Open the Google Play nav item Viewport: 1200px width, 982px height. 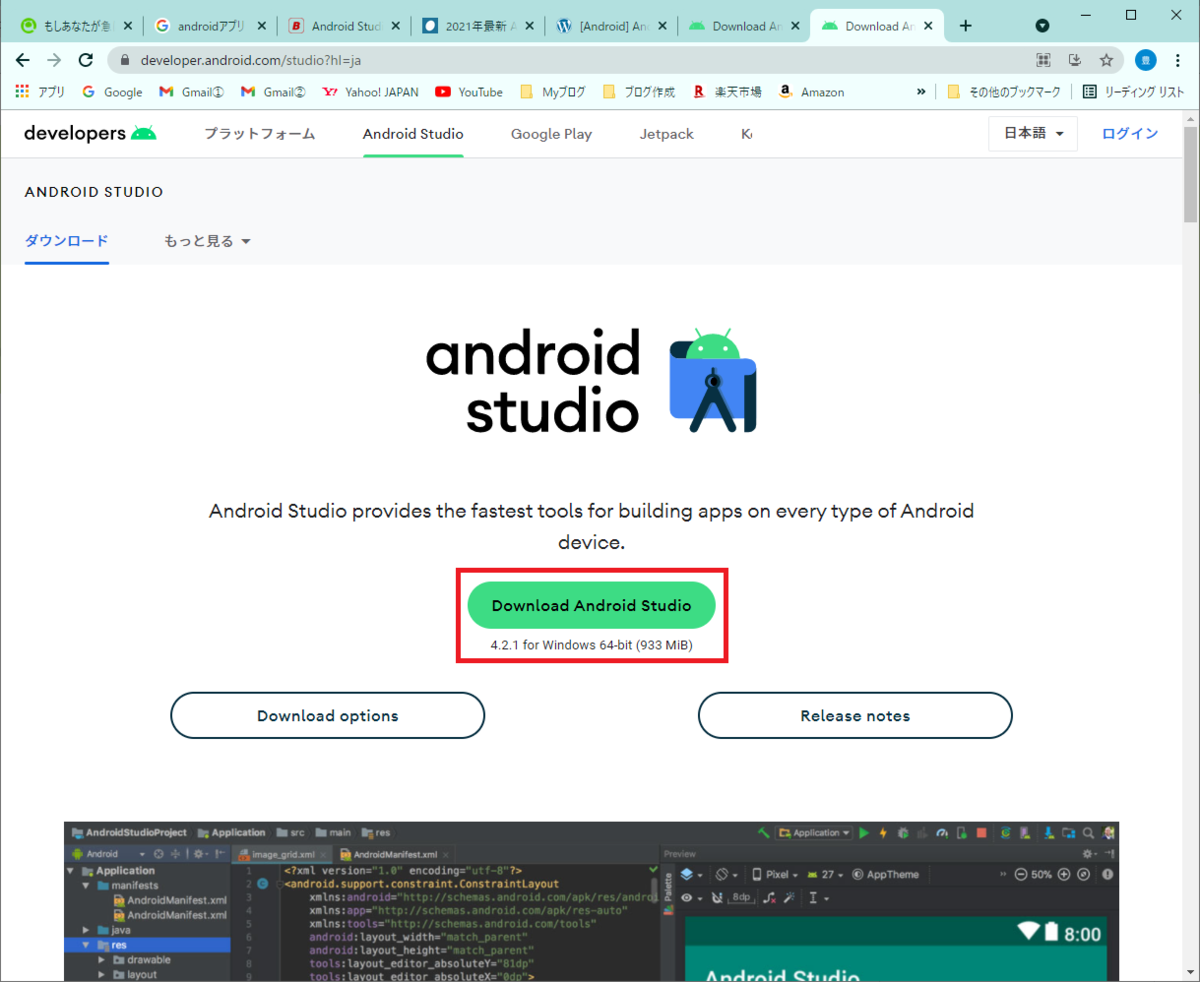click(551, 134)
